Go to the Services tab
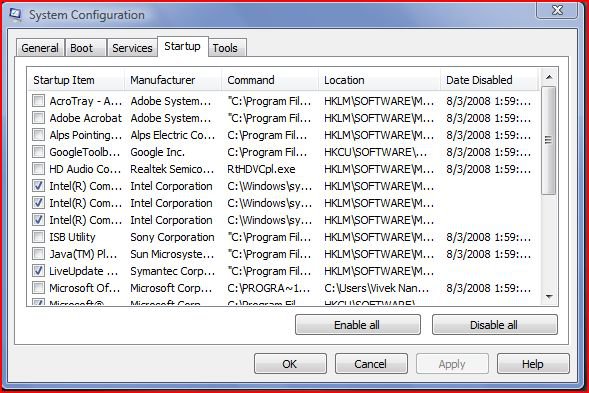 pyautogui.click(x=132, y=48)
